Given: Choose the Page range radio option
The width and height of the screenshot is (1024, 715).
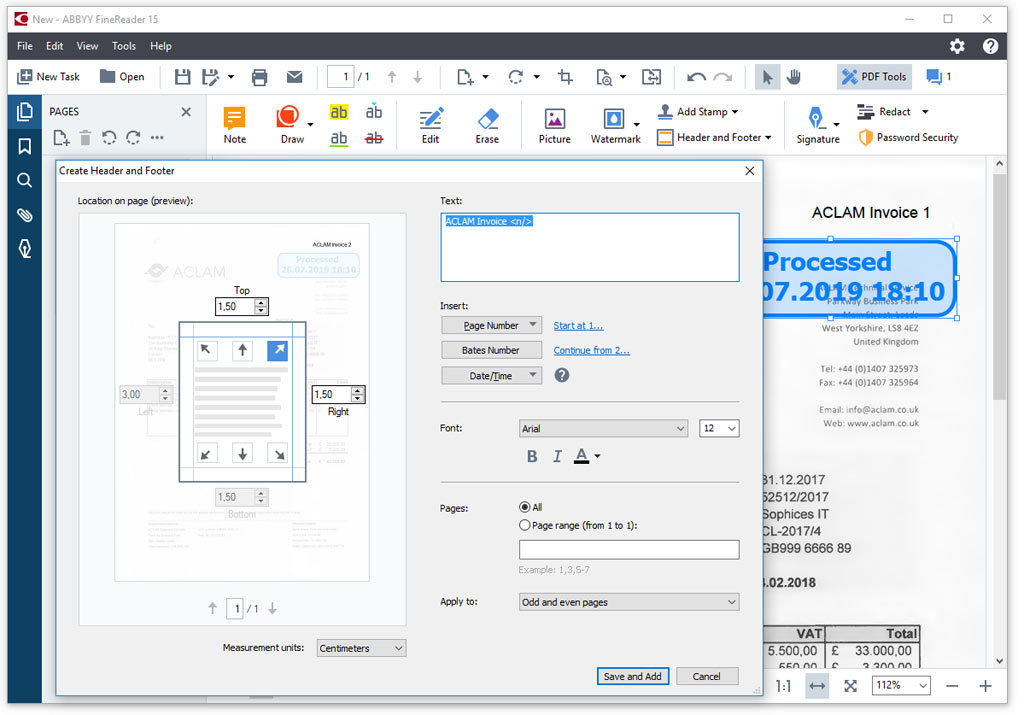Looking at the screenshot, I should [525, 525].
